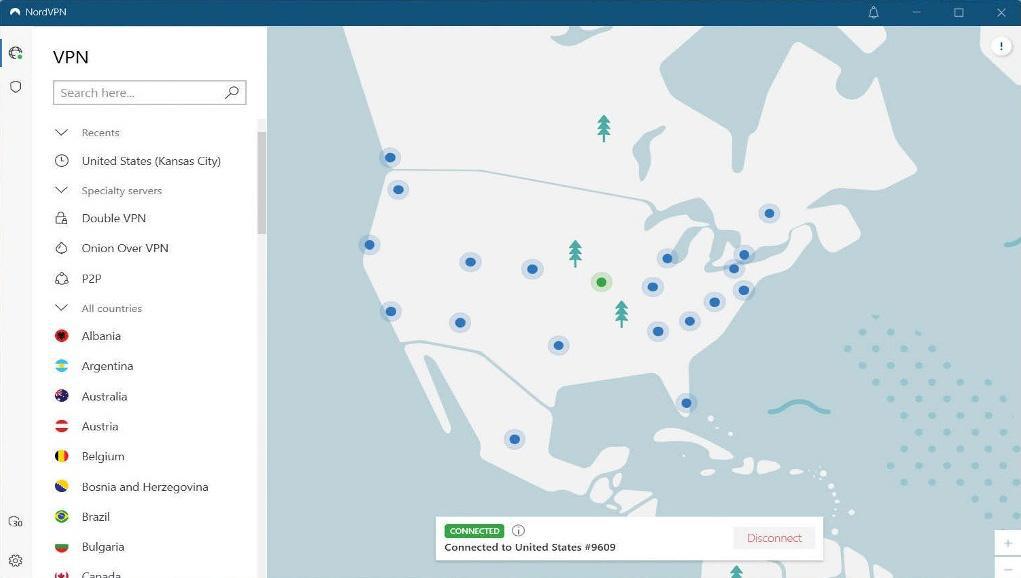Zoom in map with plus button
The image size is (1021, 578).
pyautogui.click(x=1007, y=543)
